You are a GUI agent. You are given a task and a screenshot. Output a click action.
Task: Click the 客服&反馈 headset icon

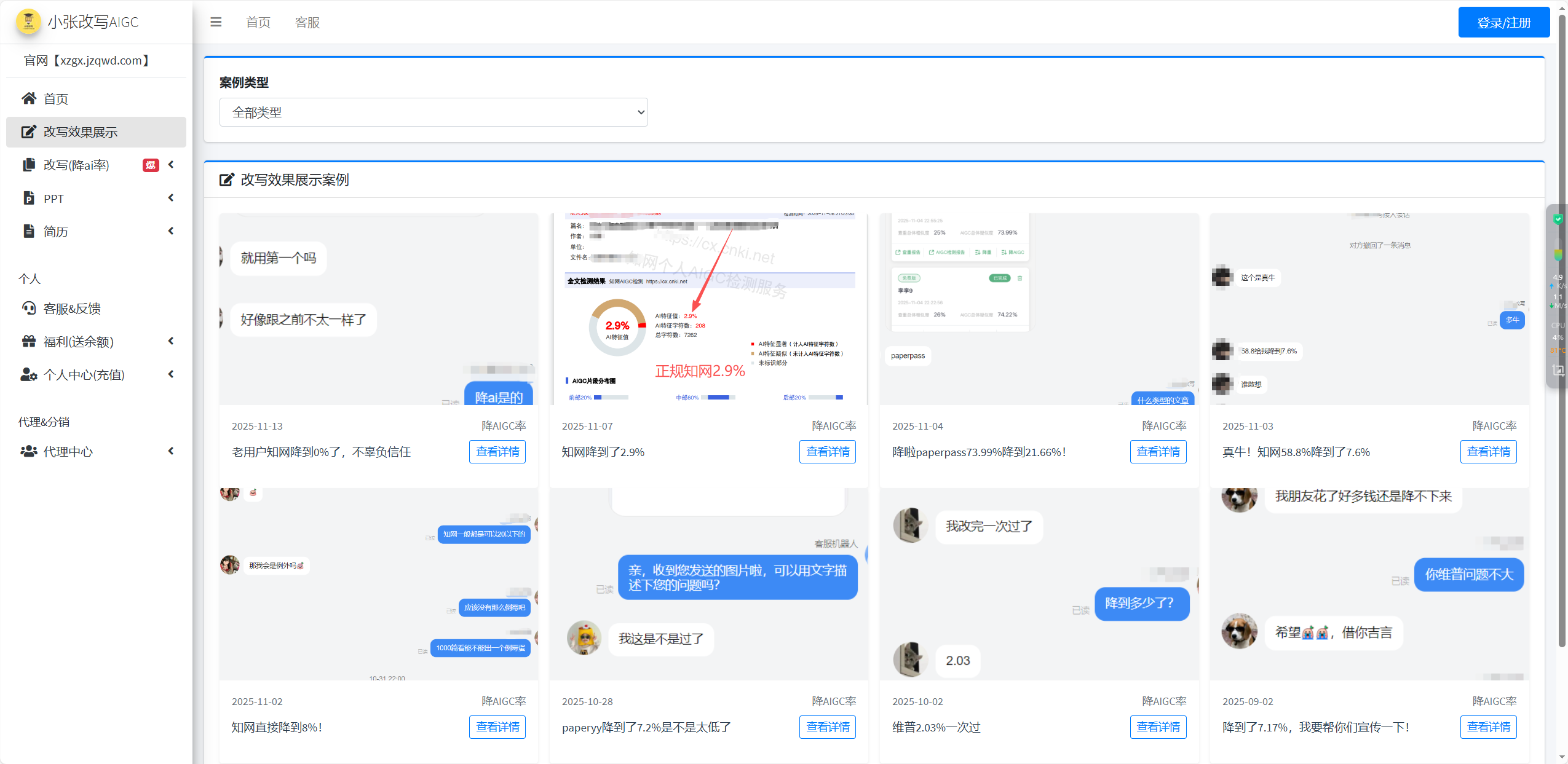click(x=28, y=308)
